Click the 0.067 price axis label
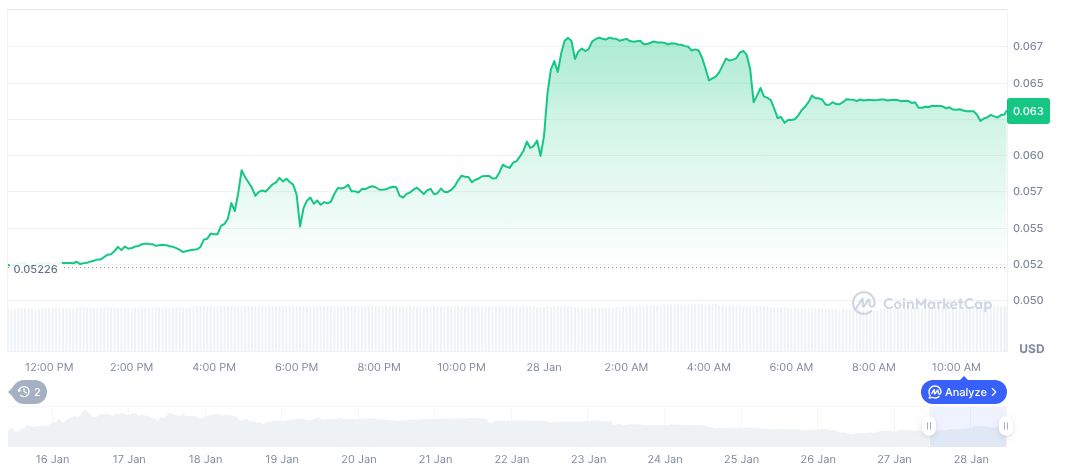Screen dimensions: 1072x470 (1030, 46)
